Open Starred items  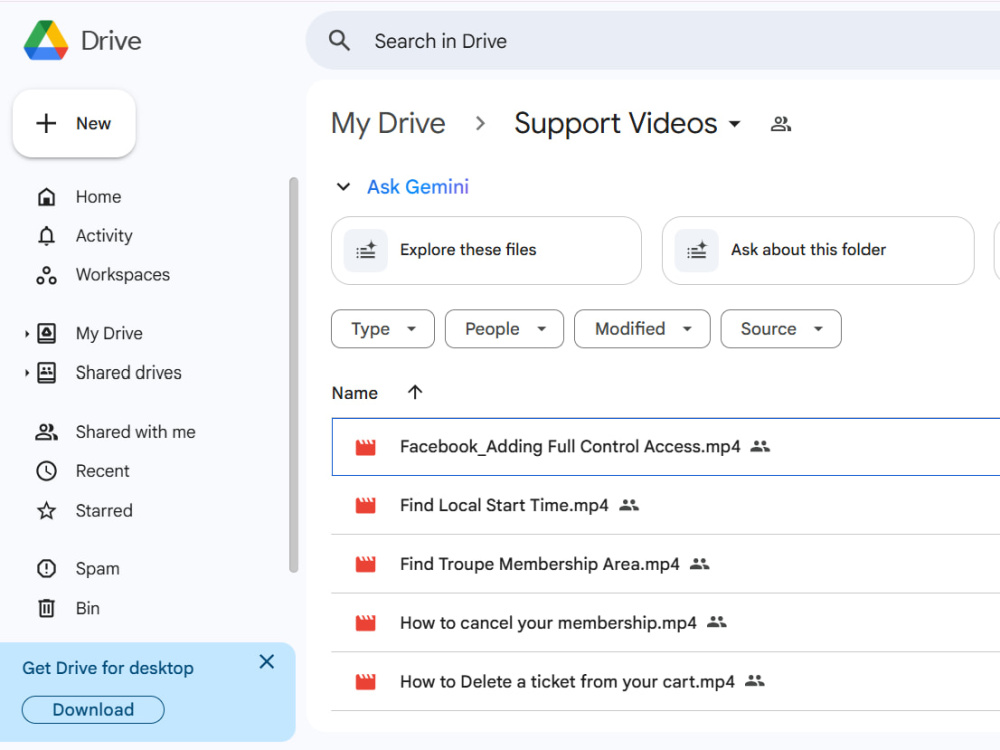(x=104, y=511)
